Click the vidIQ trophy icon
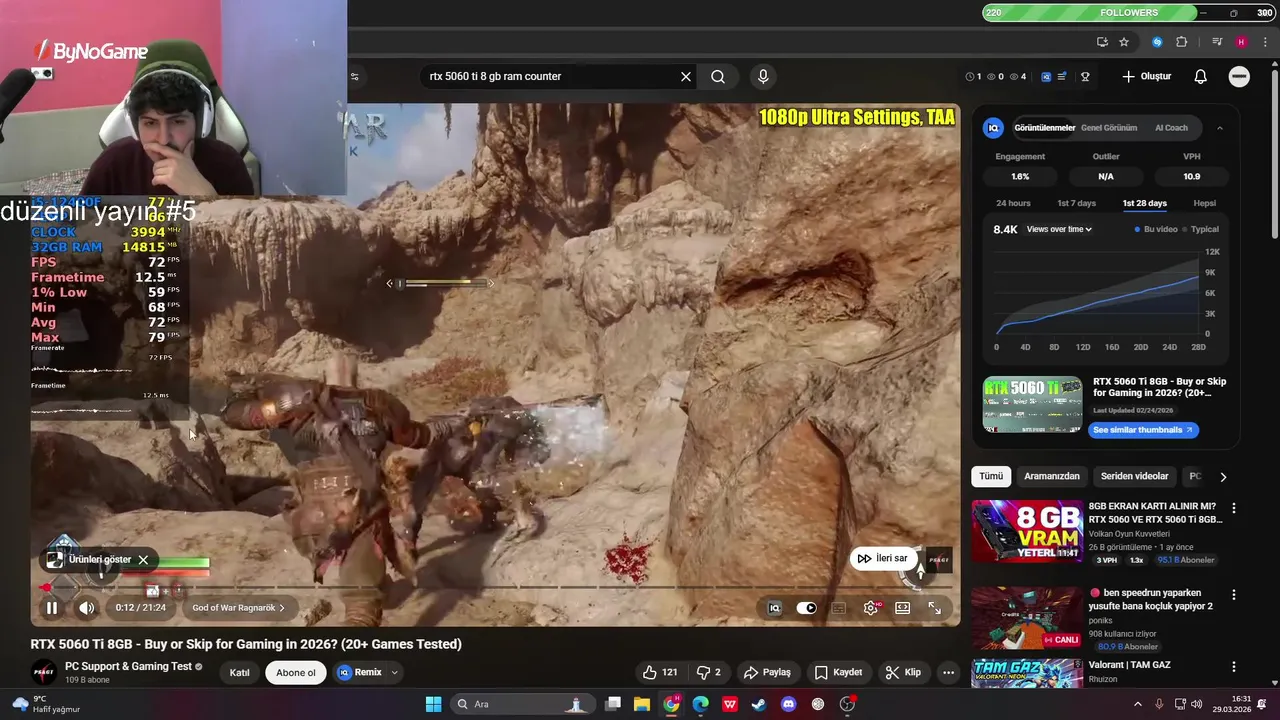Viewport: 1280px width, 720px height. (x=1085, y=76)
